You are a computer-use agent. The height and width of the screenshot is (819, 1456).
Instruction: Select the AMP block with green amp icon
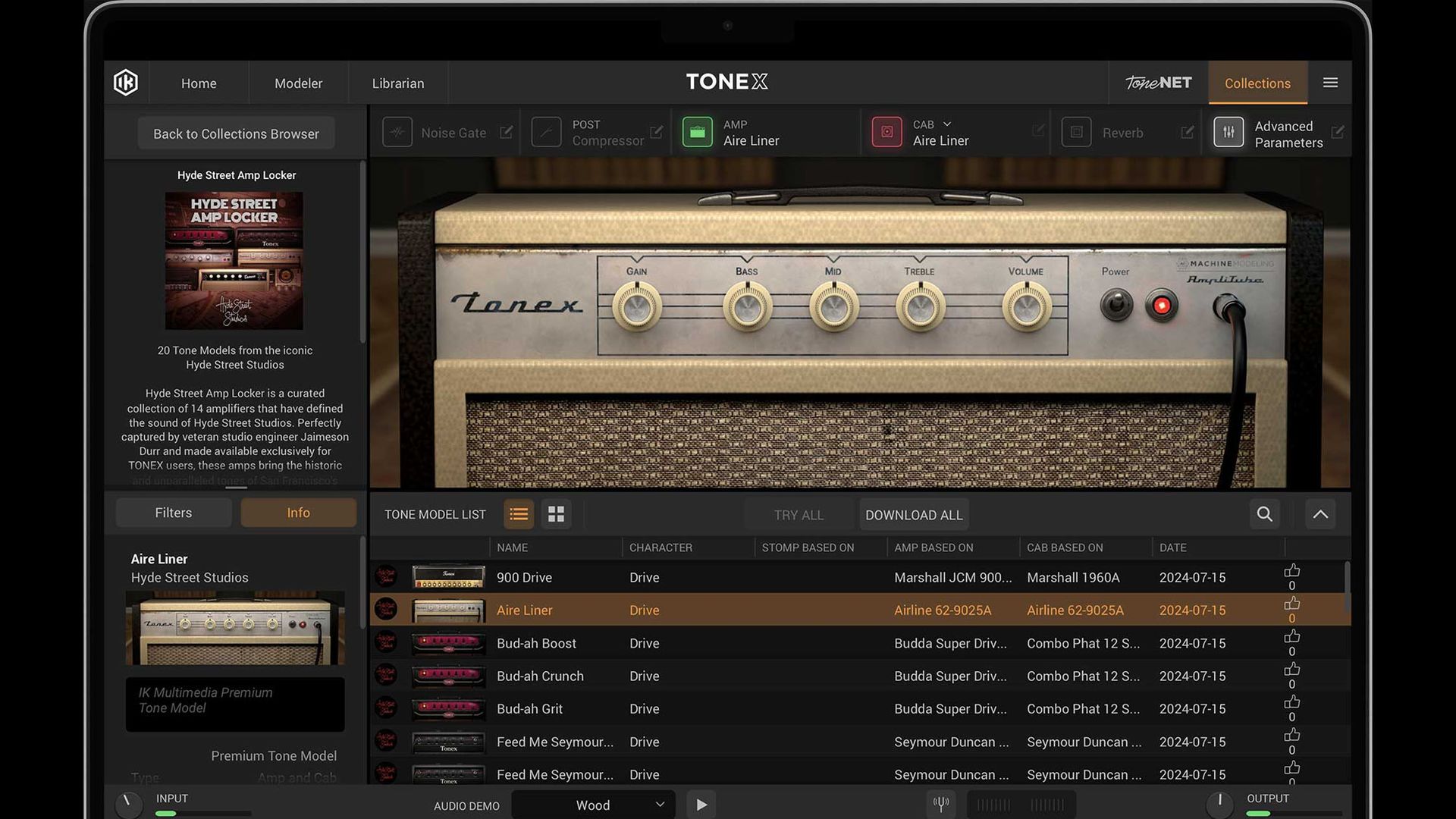click(697, 131)
